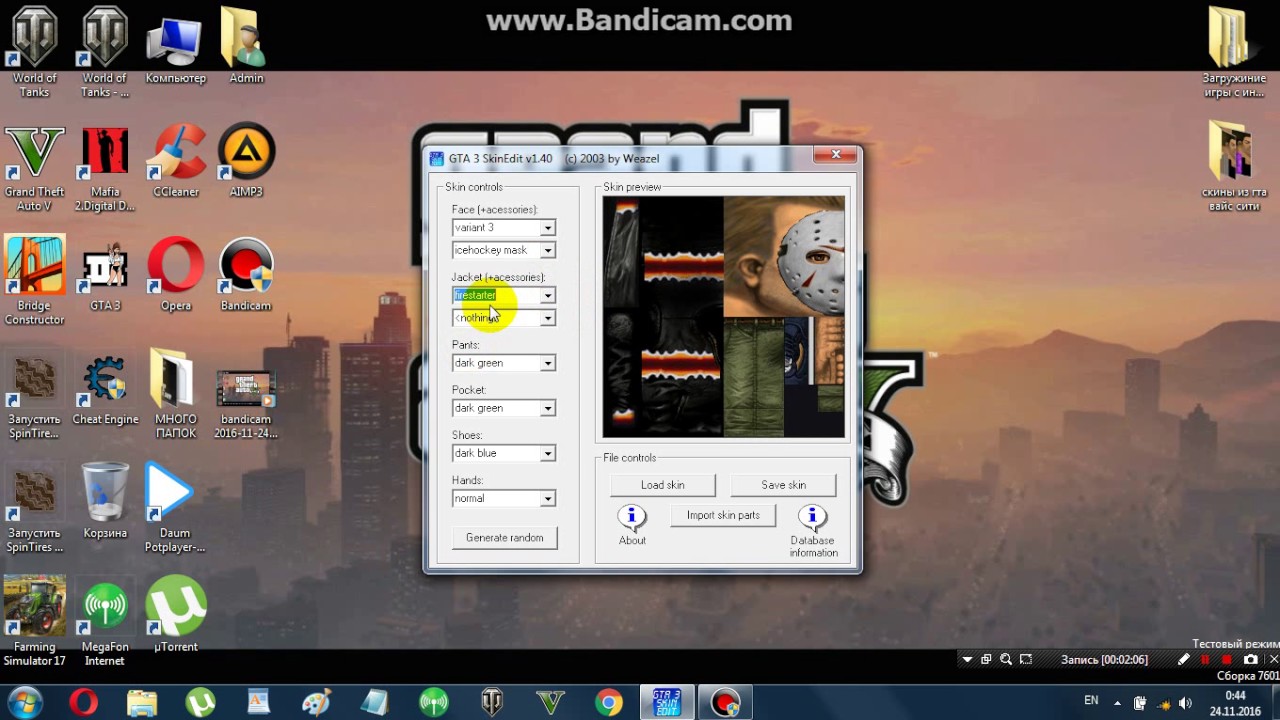This screenshot has height=720, width=1280.
Task: Click the skin preview texture image
Action: (x=724, y=317)
